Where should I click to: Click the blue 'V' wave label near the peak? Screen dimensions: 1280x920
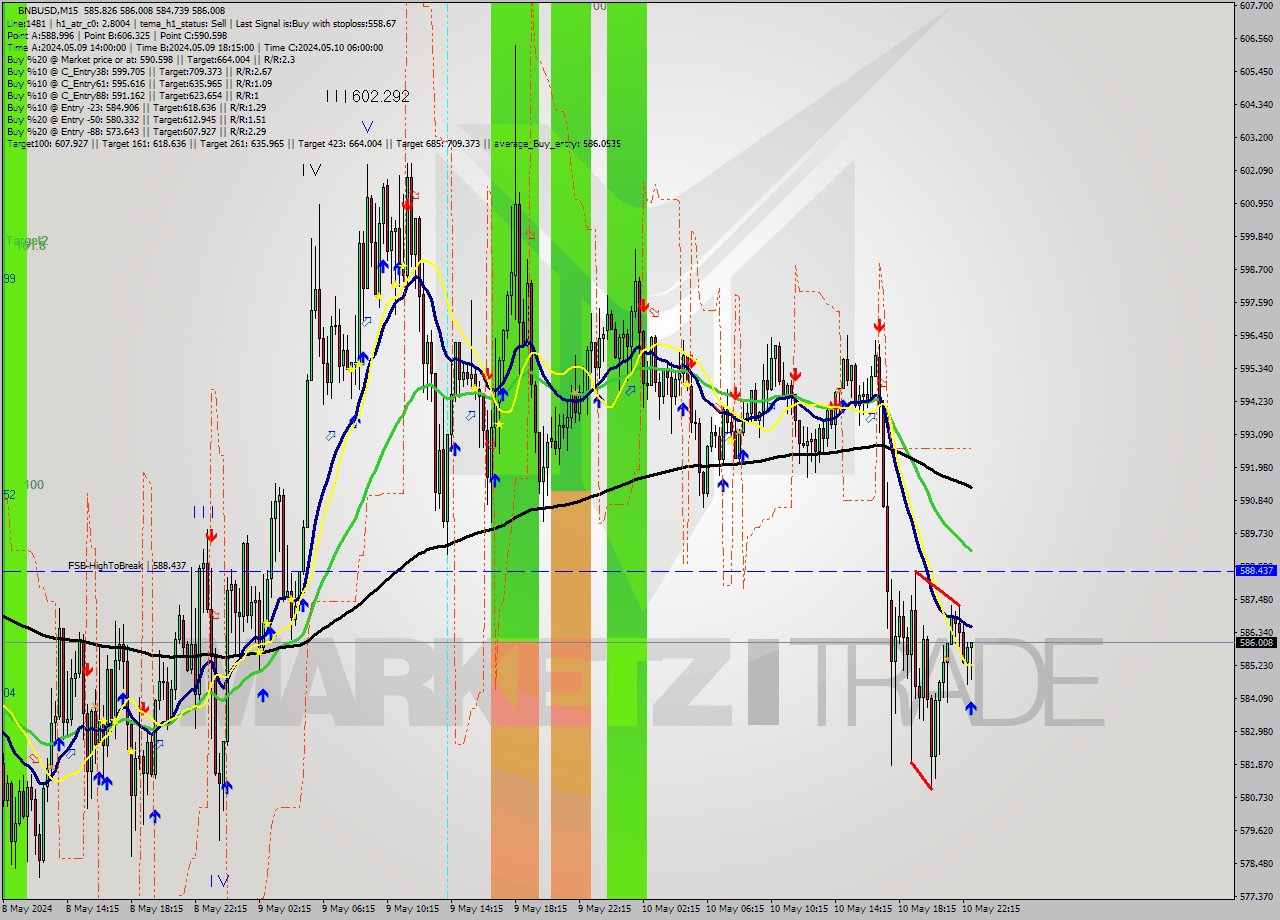click(x=367, y=127)
